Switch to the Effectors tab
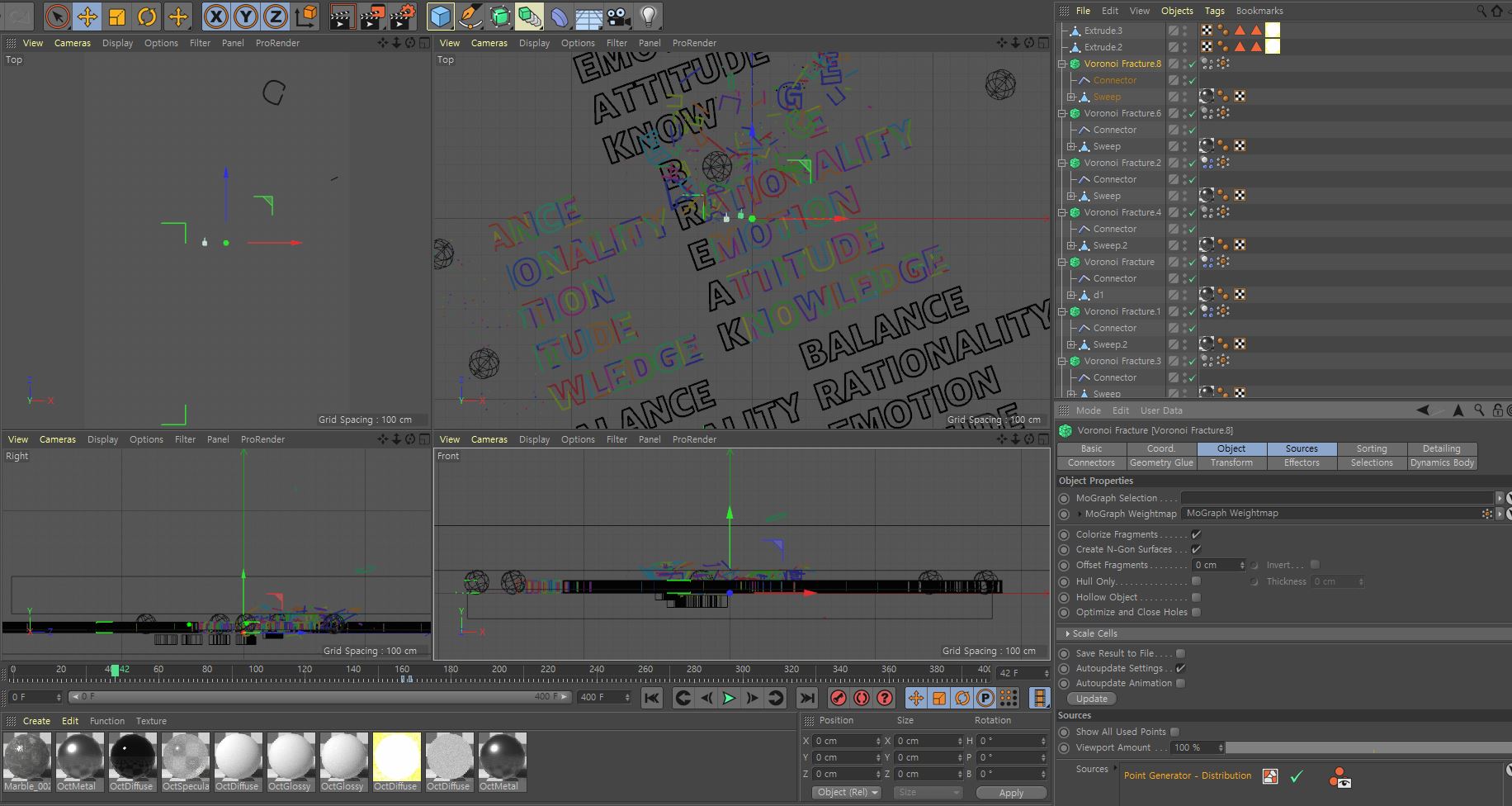 (1302, 462)
